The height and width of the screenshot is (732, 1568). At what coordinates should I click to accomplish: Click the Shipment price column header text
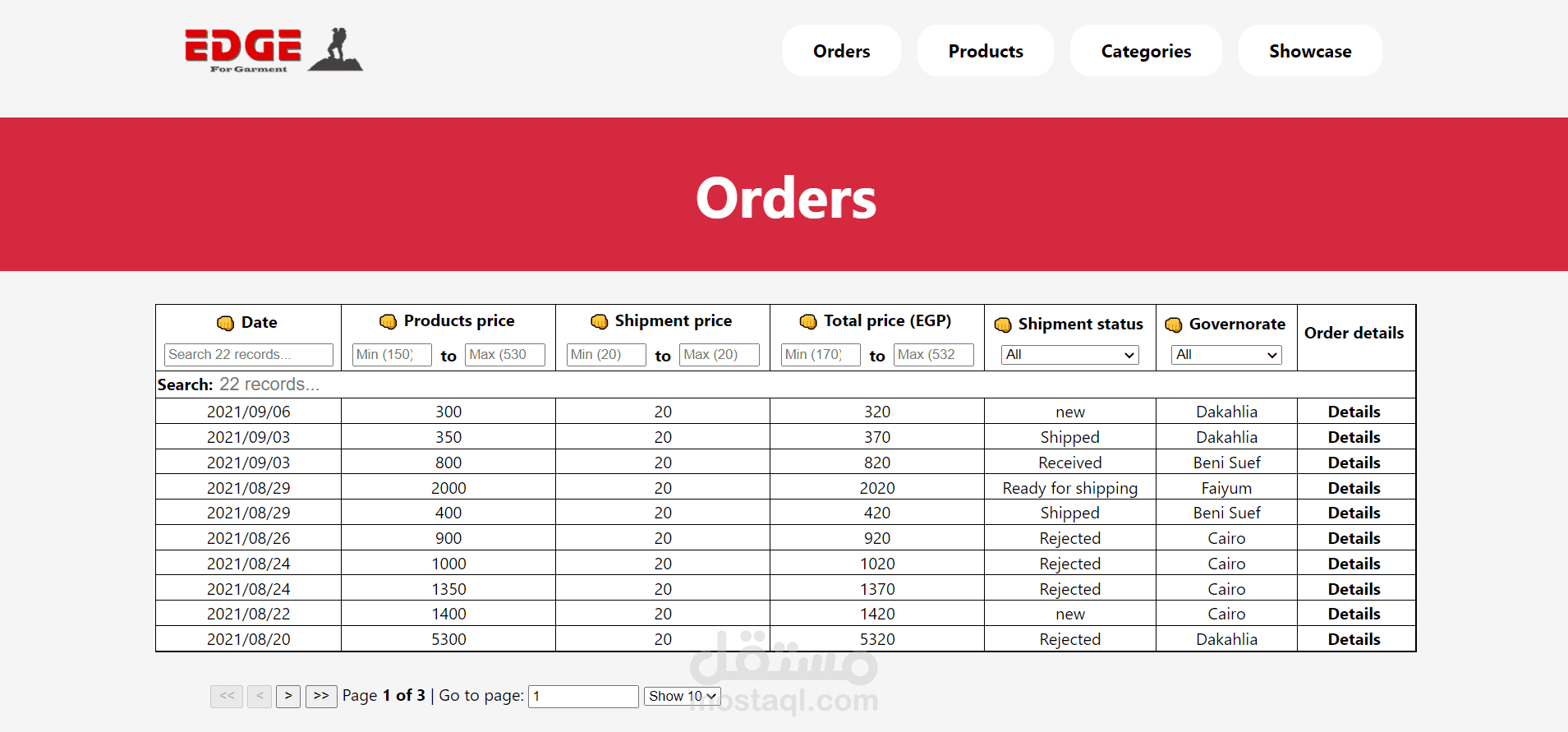[674, 320]
